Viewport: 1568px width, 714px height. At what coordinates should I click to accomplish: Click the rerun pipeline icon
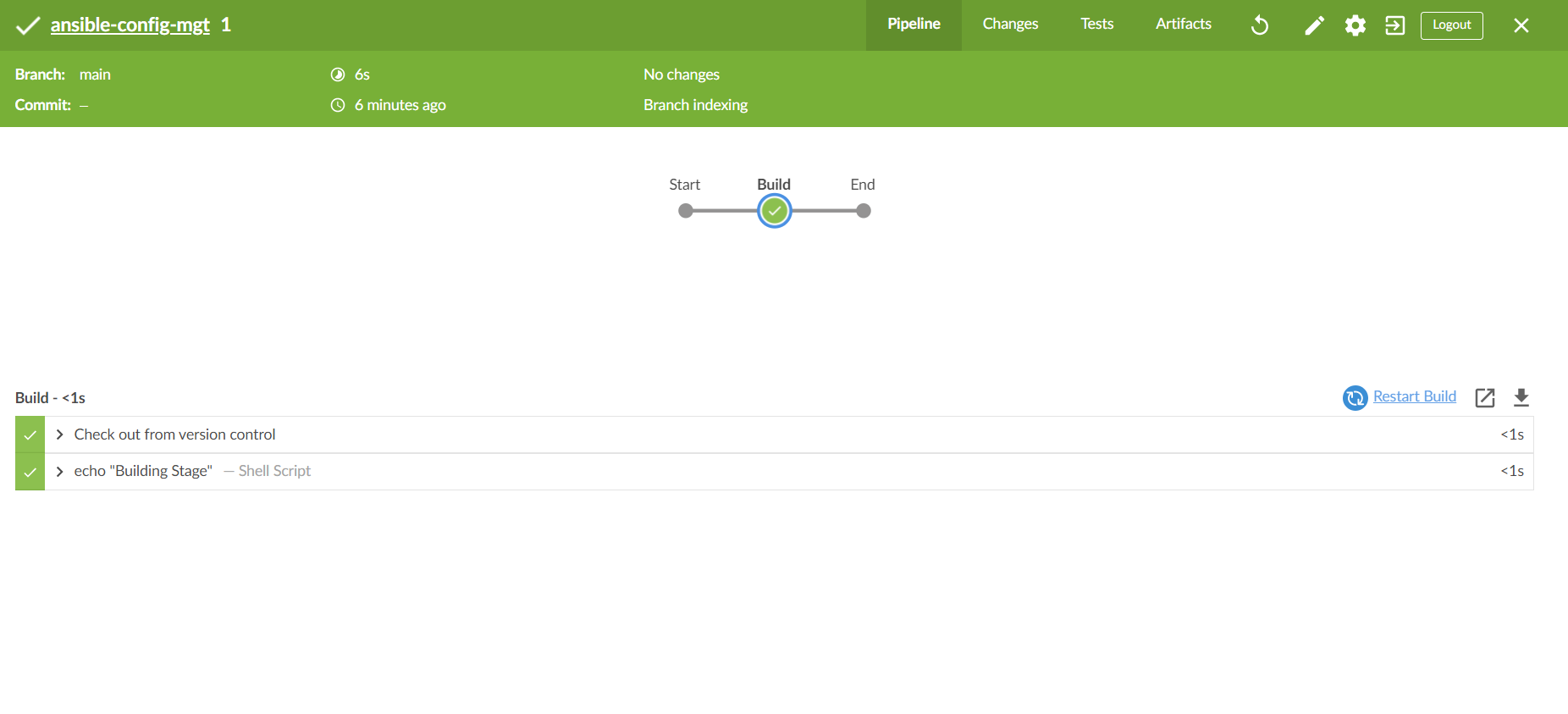tap(1260, 25)
